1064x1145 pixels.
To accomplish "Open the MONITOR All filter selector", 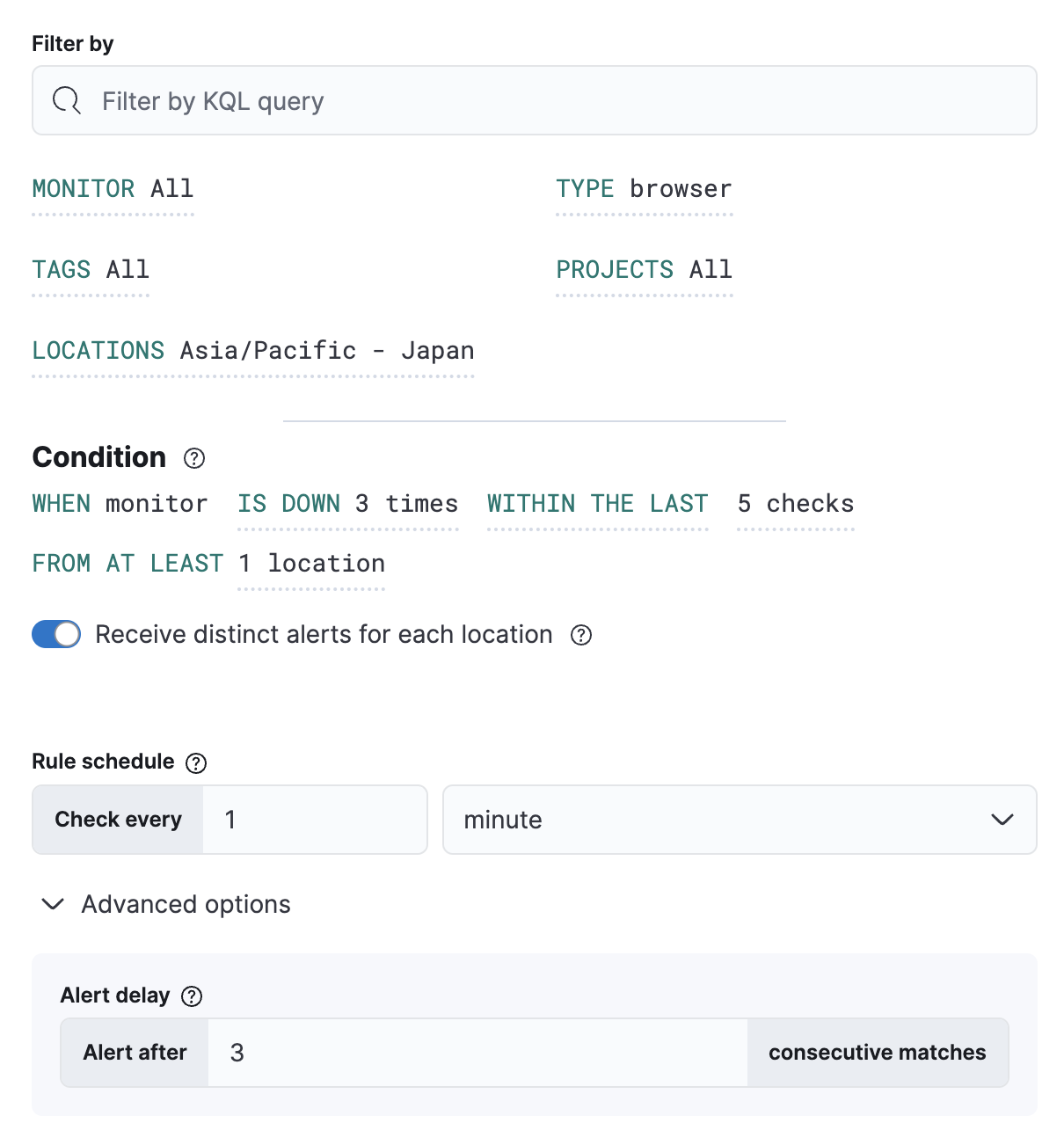I will [113, 188].
